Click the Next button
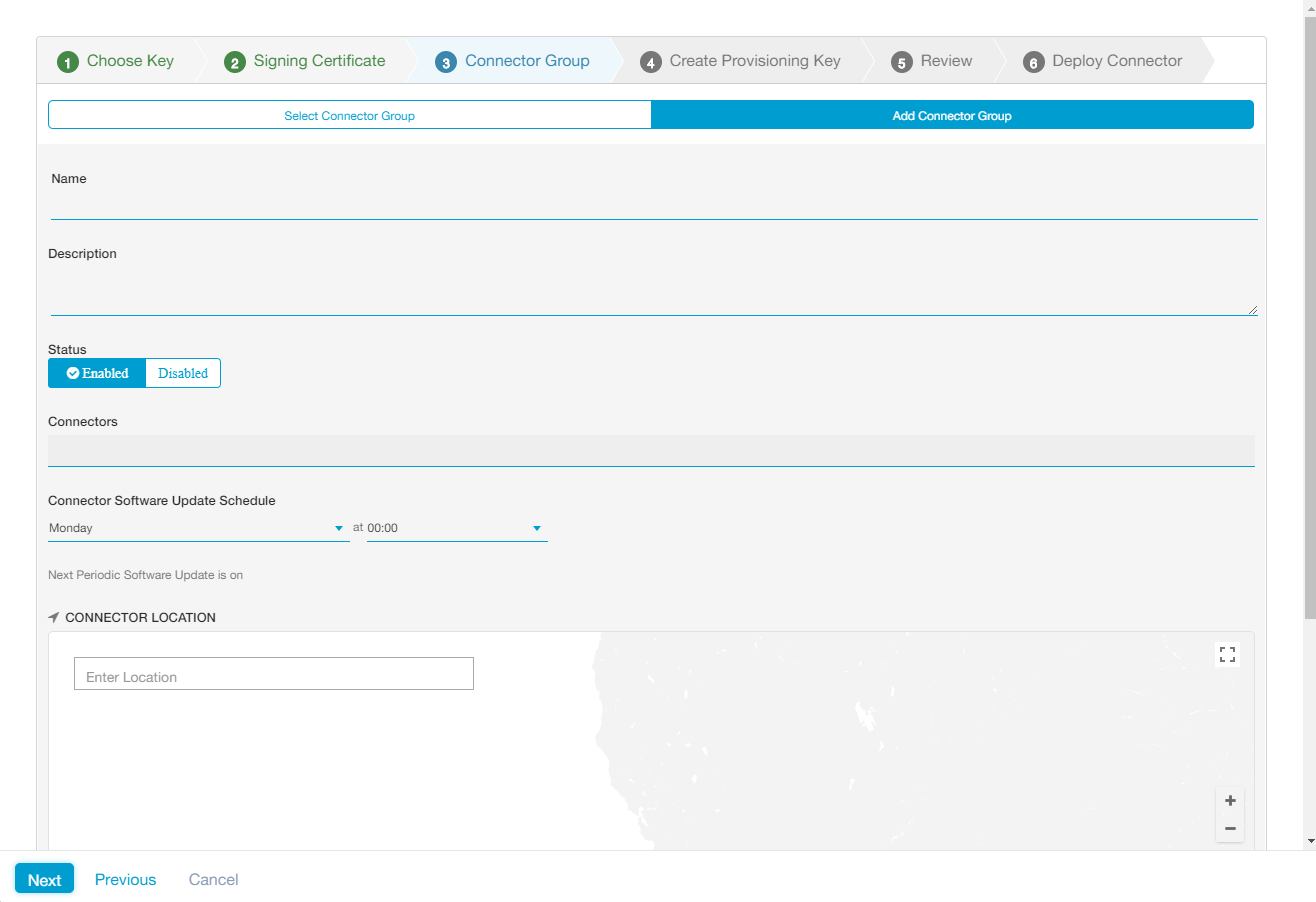This screenshot has height=902, width=1316. tap(44, 878)
